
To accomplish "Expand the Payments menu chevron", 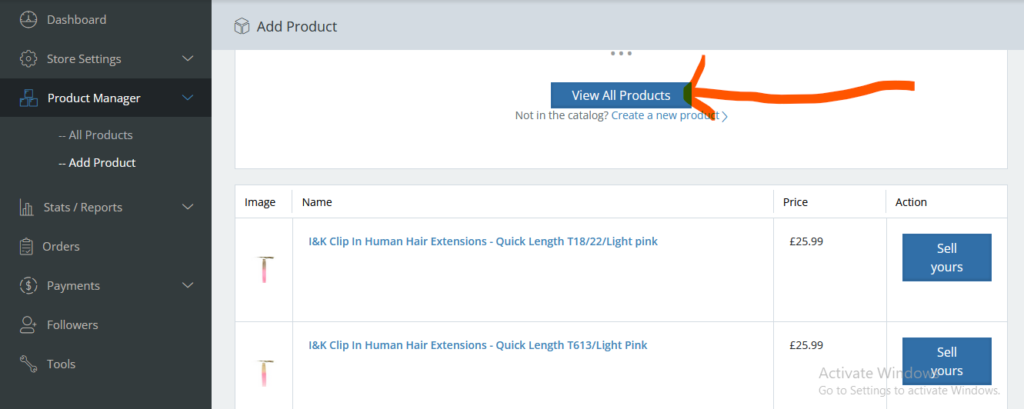I will [187, 286].
